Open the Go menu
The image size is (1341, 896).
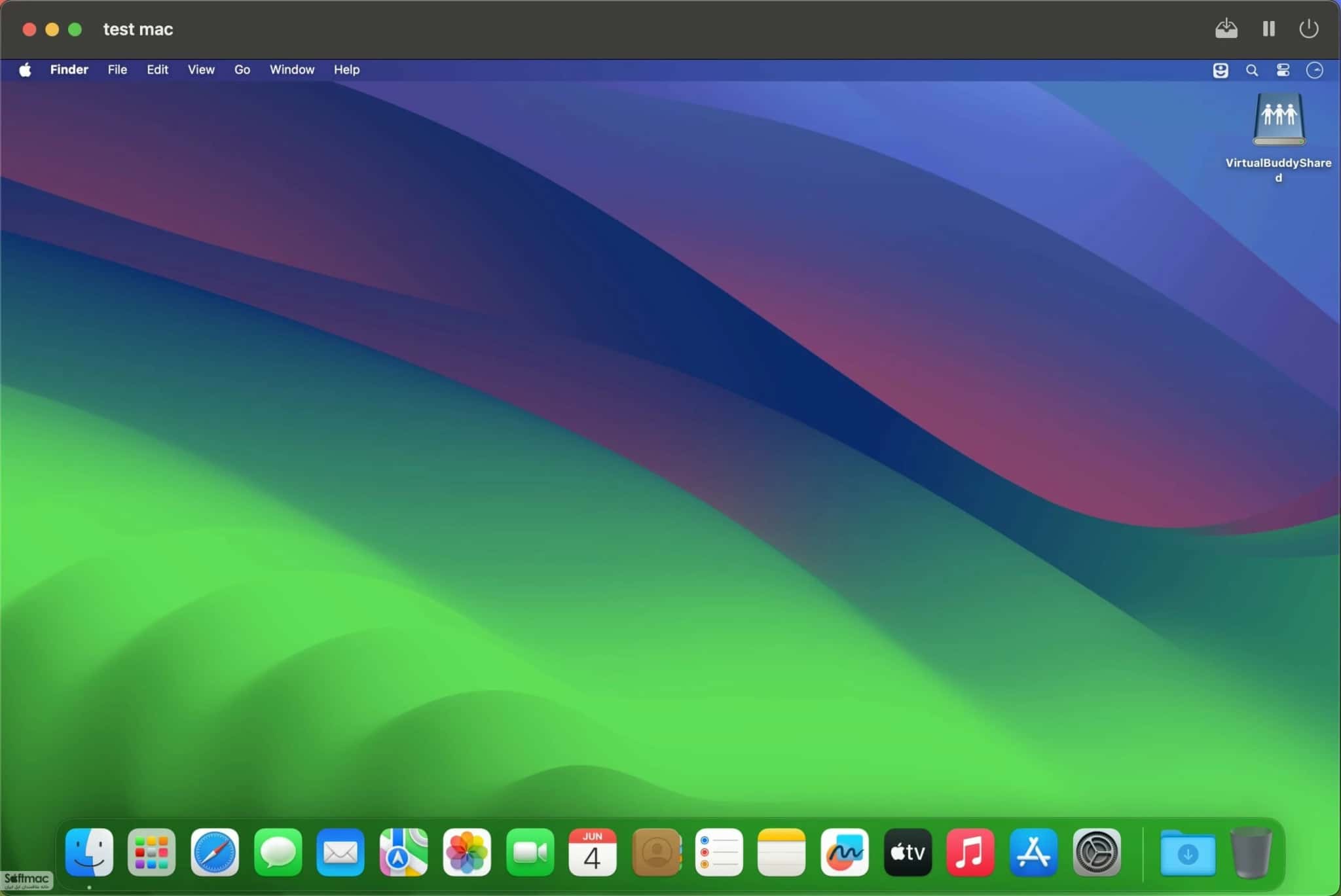242,69
